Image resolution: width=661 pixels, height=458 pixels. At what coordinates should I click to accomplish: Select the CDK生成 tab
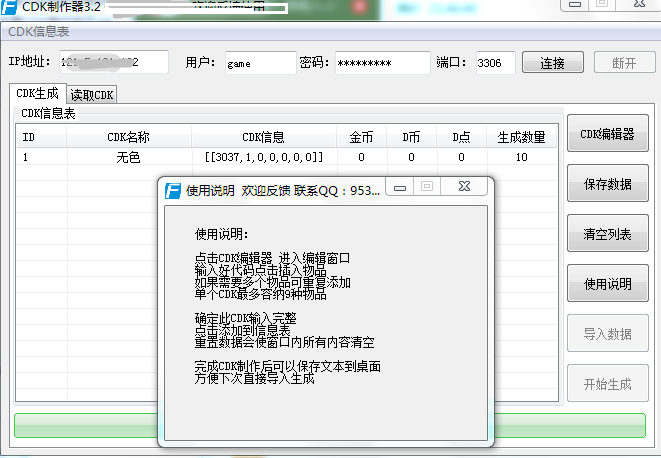click(x=37, y=94)
